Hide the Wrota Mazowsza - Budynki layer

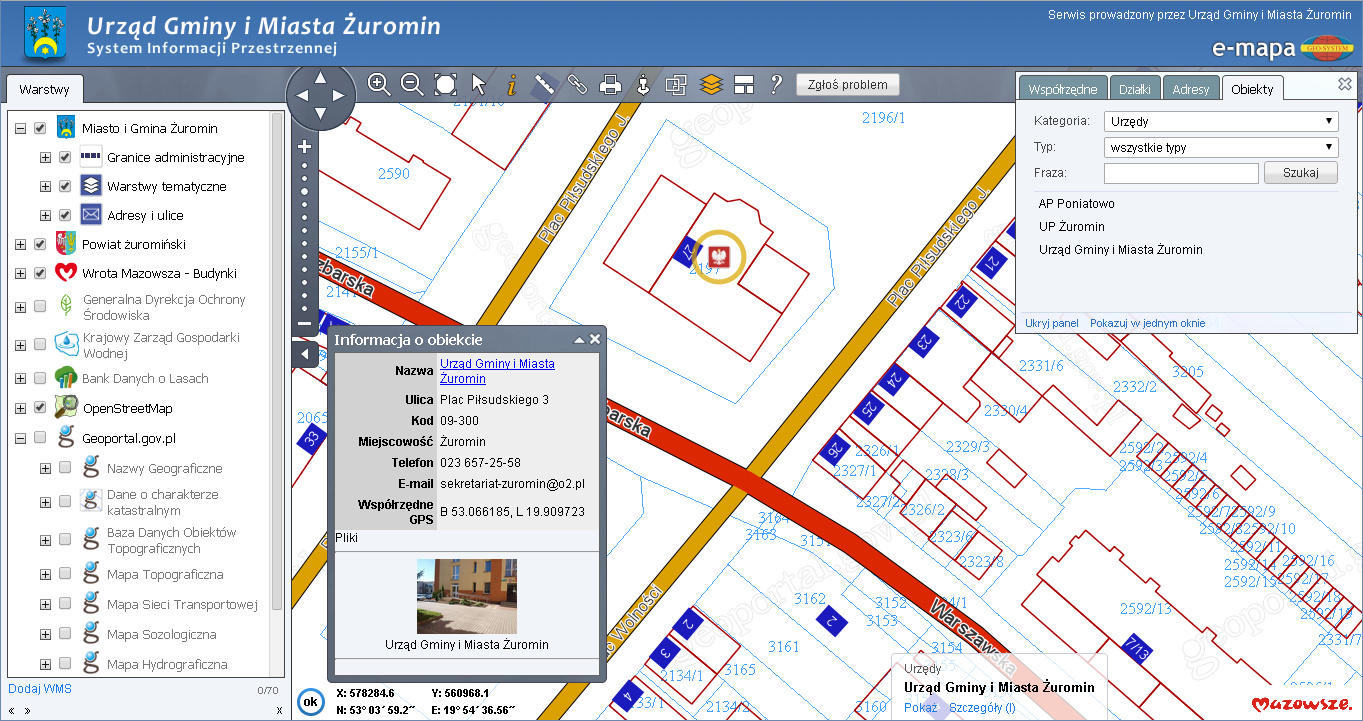point(40,273)
